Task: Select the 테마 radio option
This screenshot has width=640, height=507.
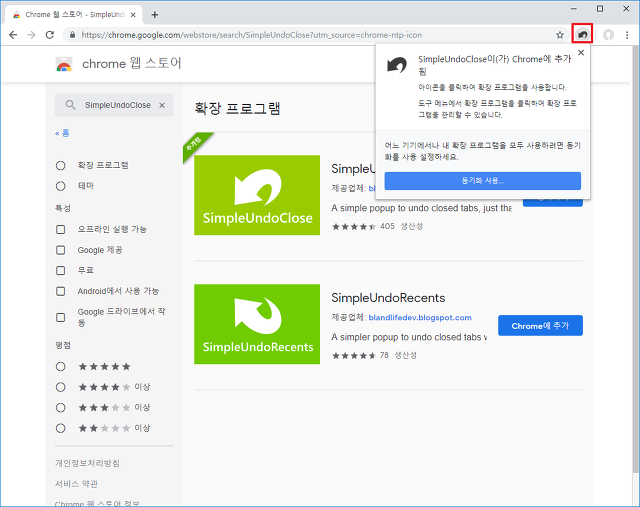Action: pyautogui.click(x=60, y=186)
